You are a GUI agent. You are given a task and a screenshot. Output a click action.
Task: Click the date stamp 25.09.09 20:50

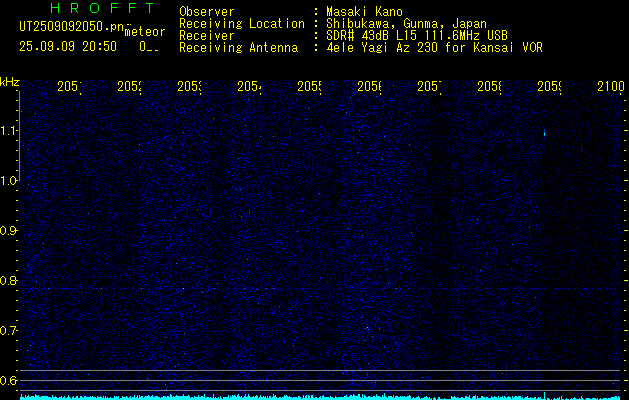68,46
